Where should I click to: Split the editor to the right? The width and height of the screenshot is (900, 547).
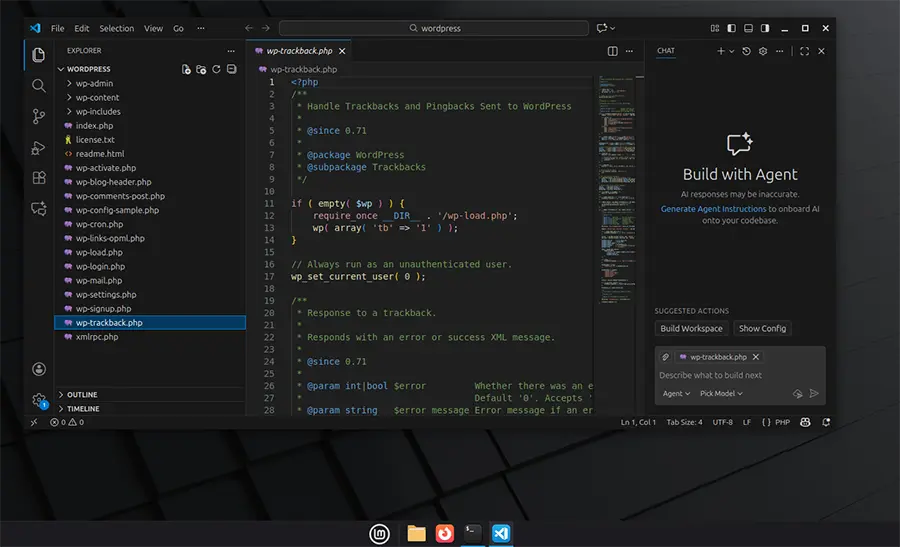coord(612,51)
